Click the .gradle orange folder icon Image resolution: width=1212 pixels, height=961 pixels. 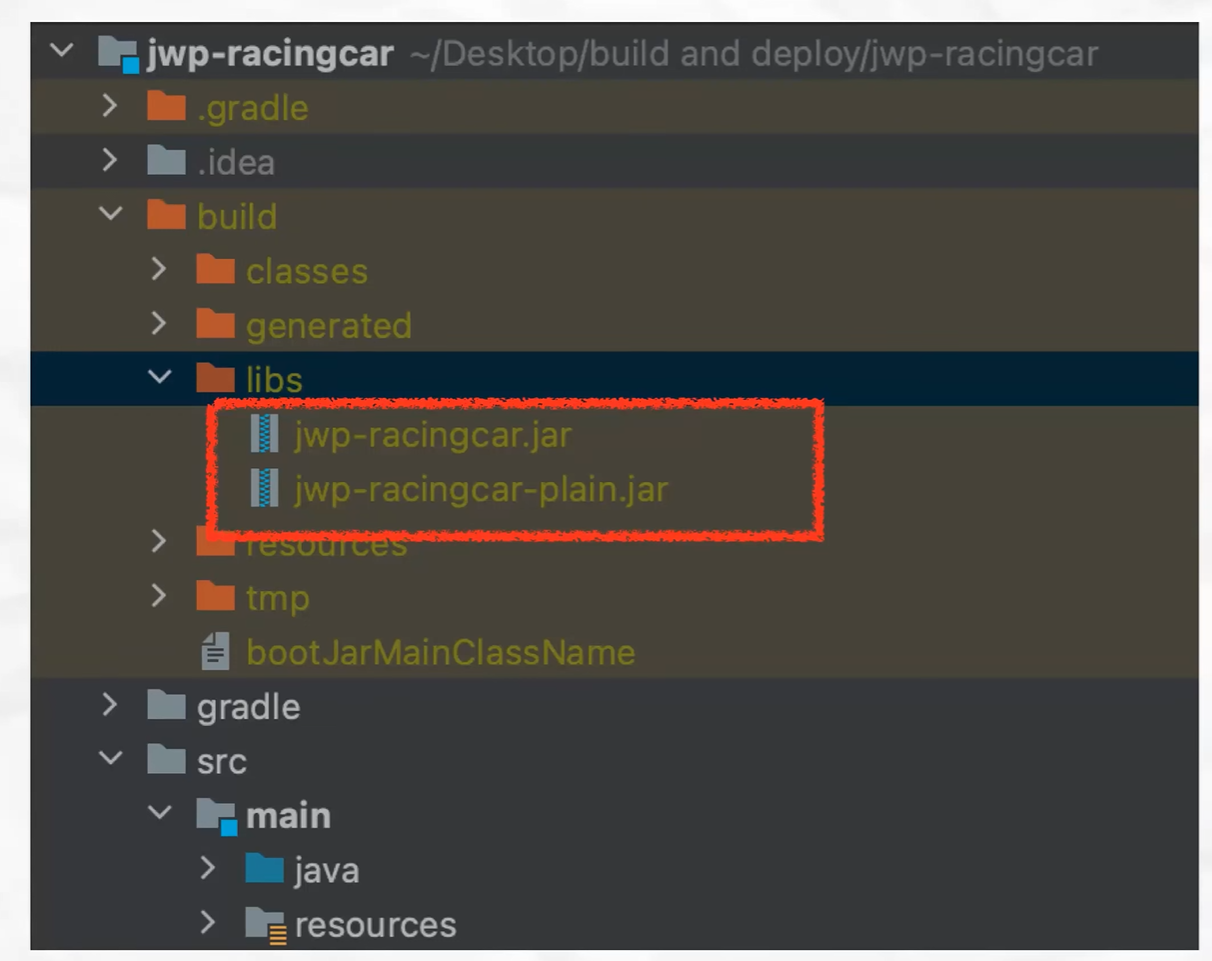pos(166,107)
